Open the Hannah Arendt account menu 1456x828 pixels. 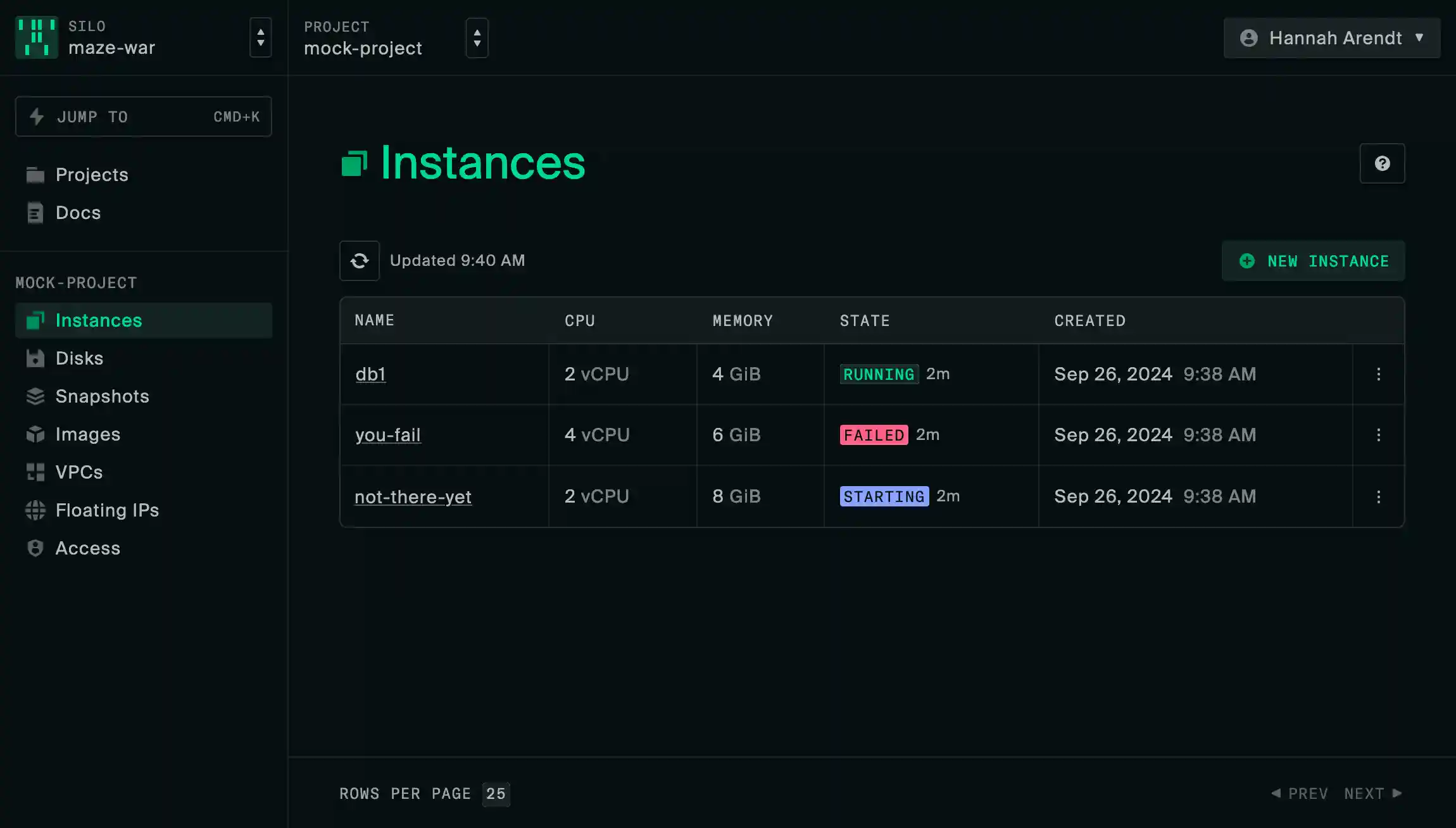(1331, 38)
